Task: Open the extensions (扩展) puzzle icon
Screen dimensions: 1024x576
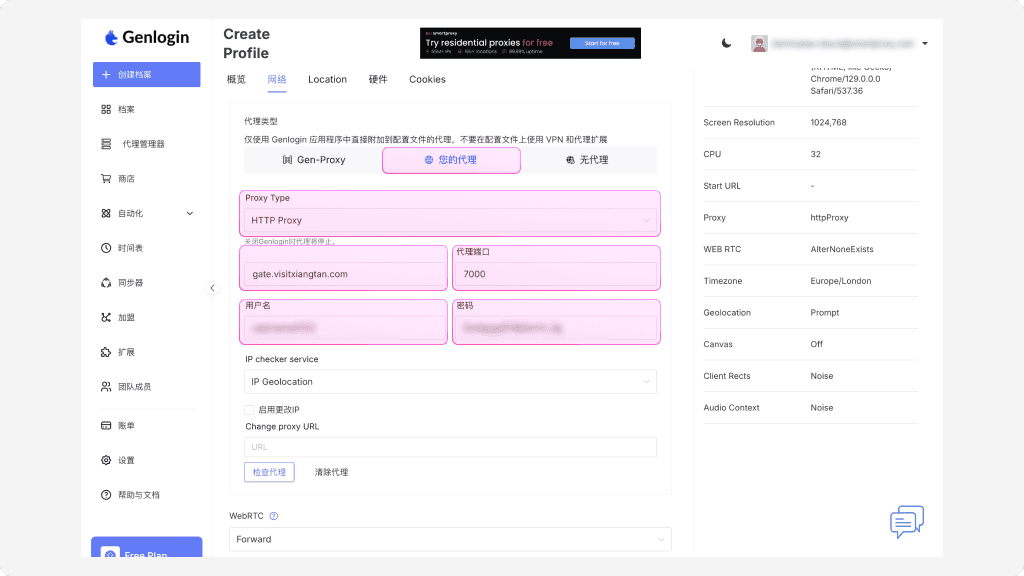Action: coord(106,352)
